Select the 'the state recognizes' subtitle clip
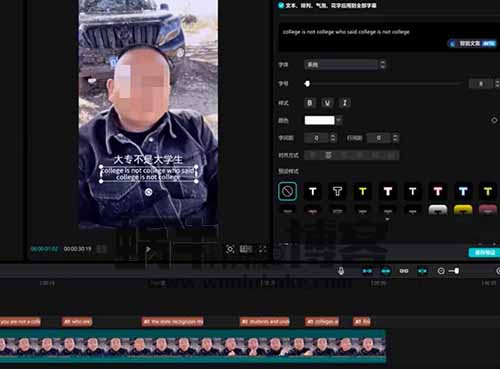The height and width of the screenshot is (369, 500). tap(173, 322)
